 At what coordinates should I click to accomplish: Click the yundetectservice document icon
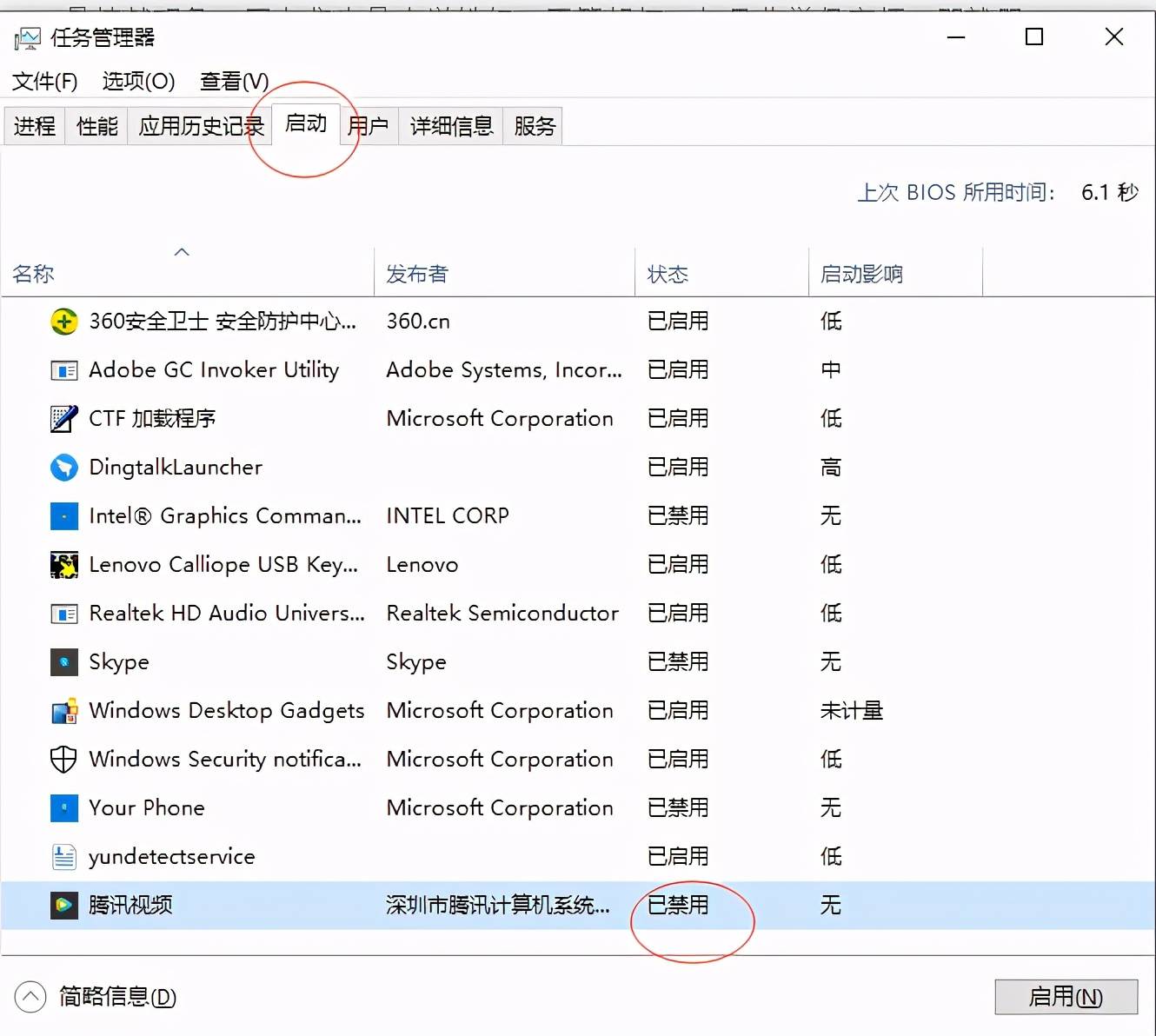click(x=63, y=857)
